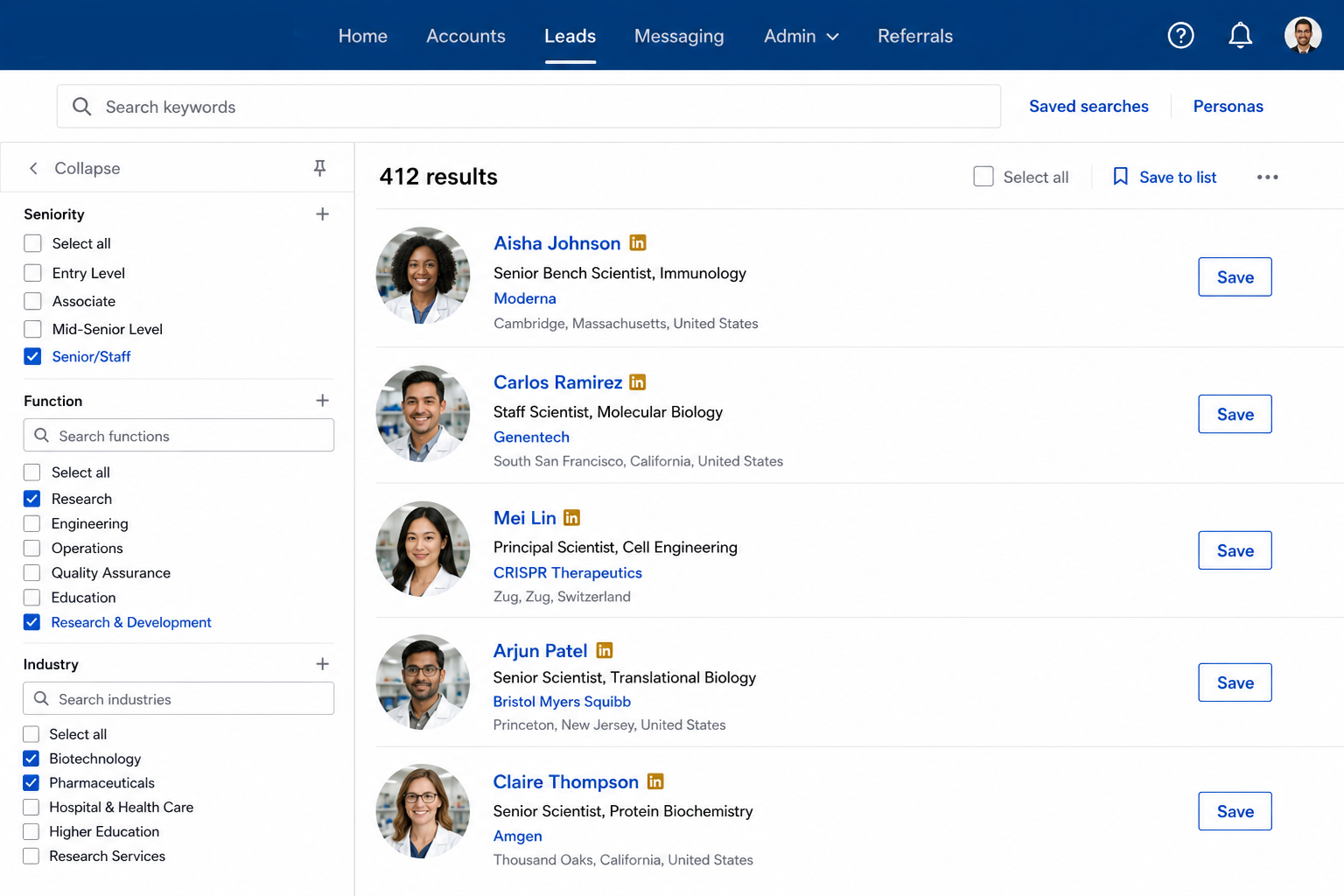This screenshot has width=1344, height=896.
Task: Pin the filter panel with the pin icon
Action: (x=319, y=168)
